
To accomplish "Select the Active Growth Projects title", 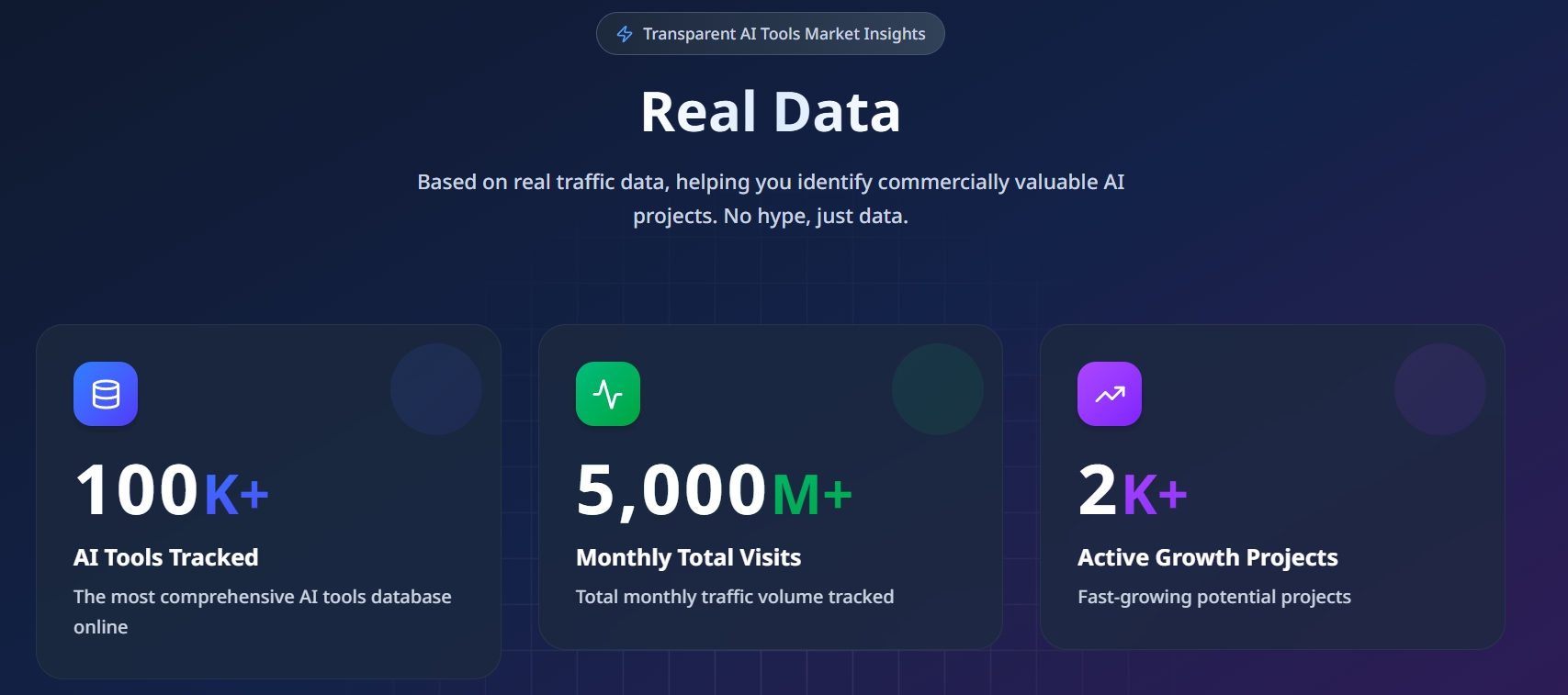I will [x=1207, y=557].
